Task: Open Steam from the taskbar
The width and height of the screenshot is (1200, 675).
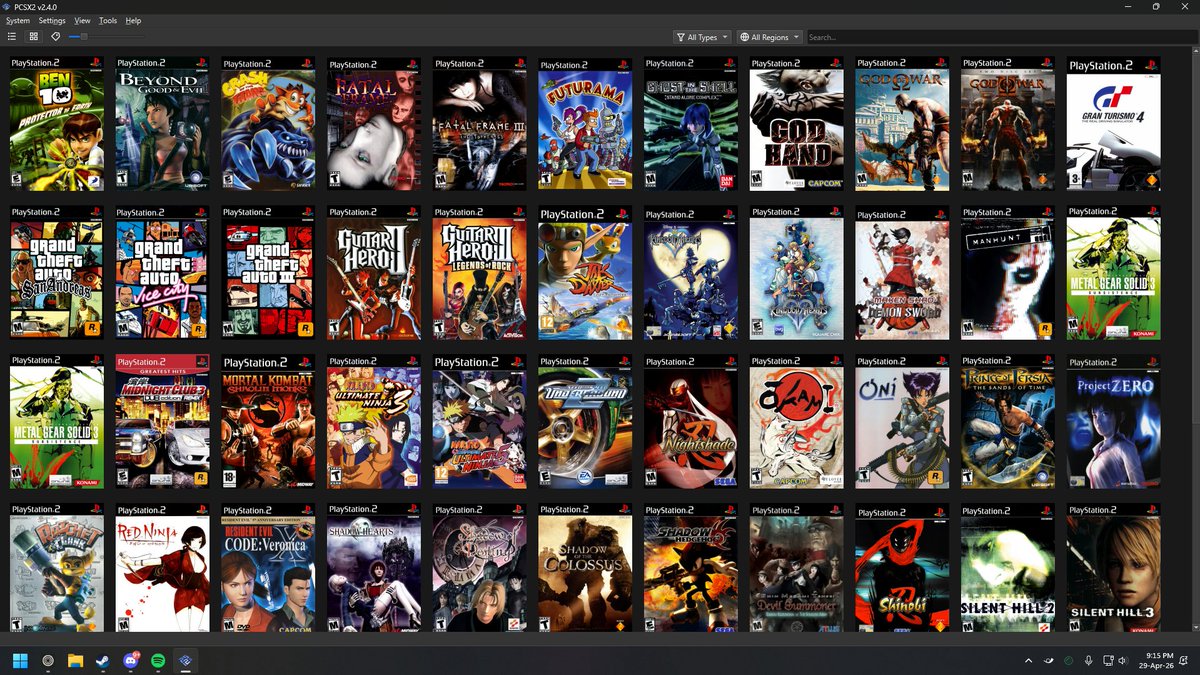Action: click(x=103, y=660)
